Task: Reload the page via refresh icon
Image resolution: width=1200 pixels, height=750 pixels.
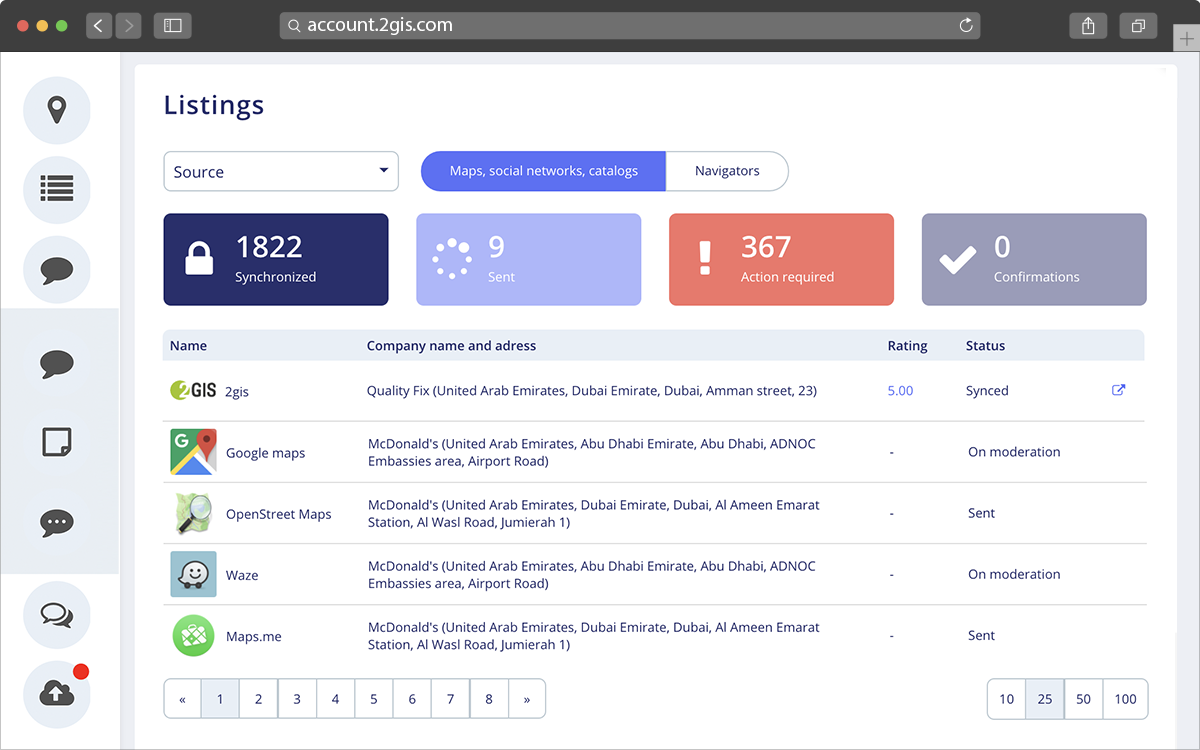Action: (x=966, y=26)
